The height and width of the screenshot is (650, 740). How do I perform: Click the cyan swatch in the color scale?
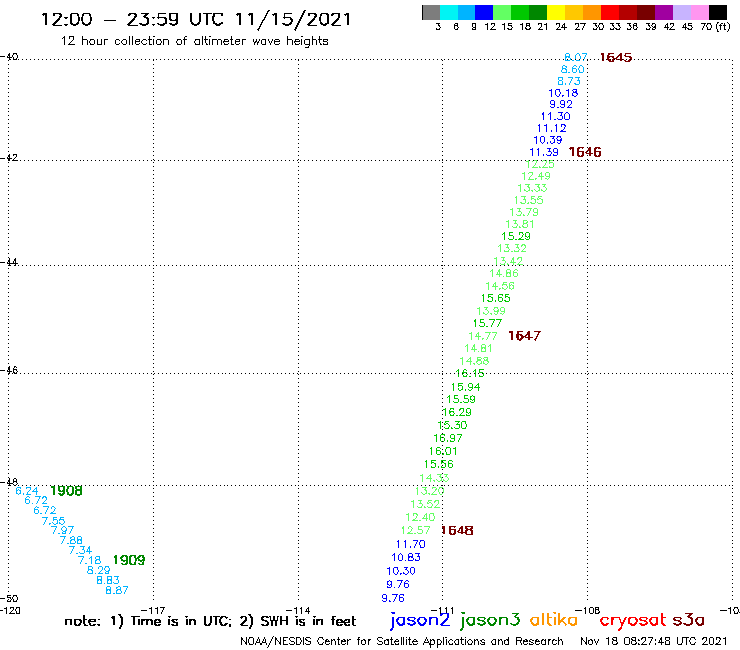click(449, 12)
